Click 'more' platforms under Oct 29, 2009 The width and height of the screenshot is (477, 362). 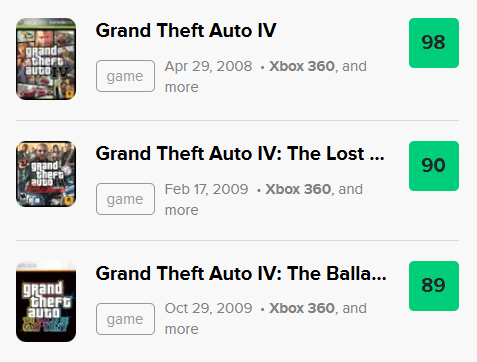182,329
